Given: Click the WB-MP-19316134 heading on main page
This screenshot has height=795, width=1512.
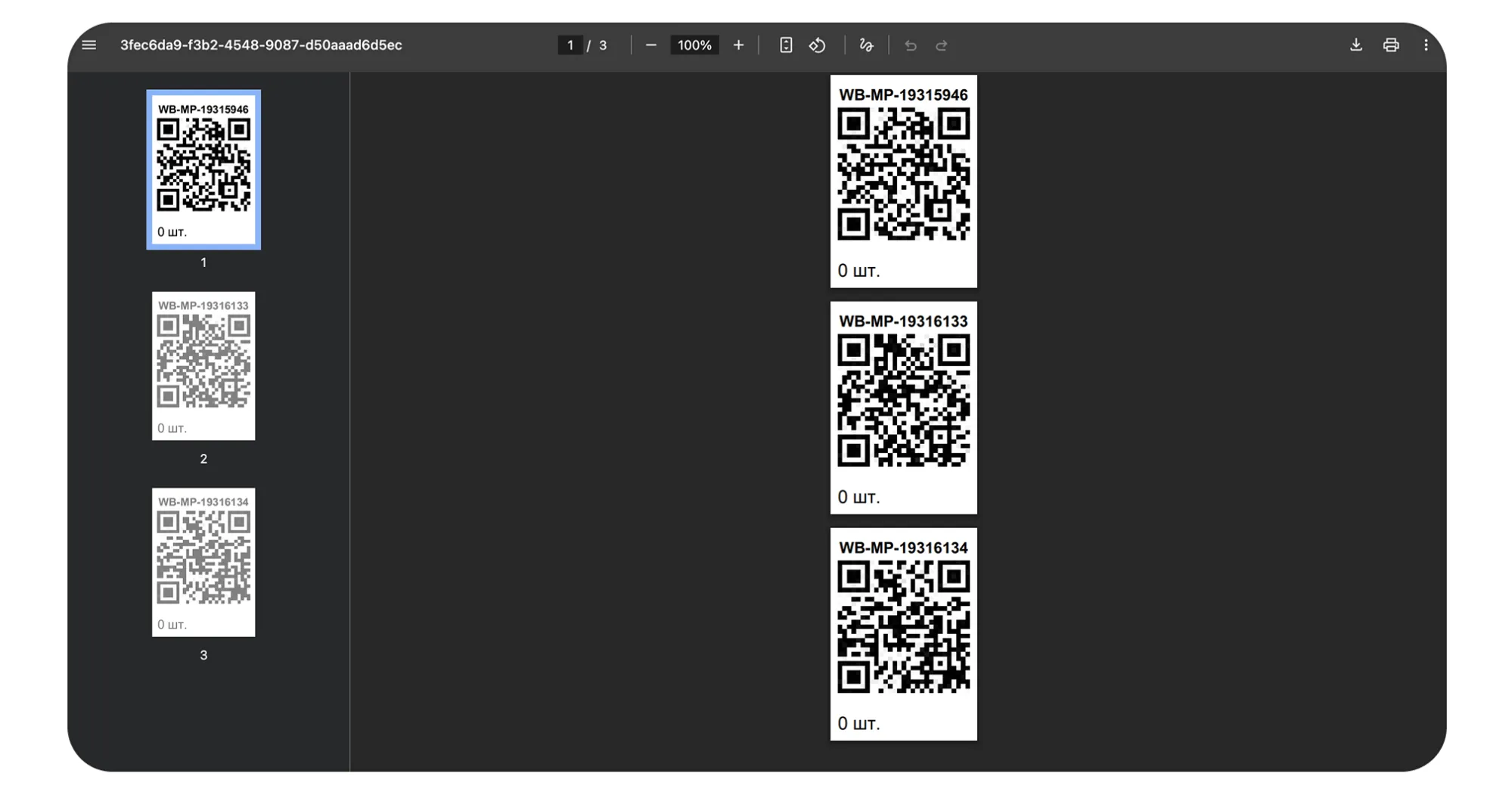Looking at the screenshot, I should pos(903,548).
